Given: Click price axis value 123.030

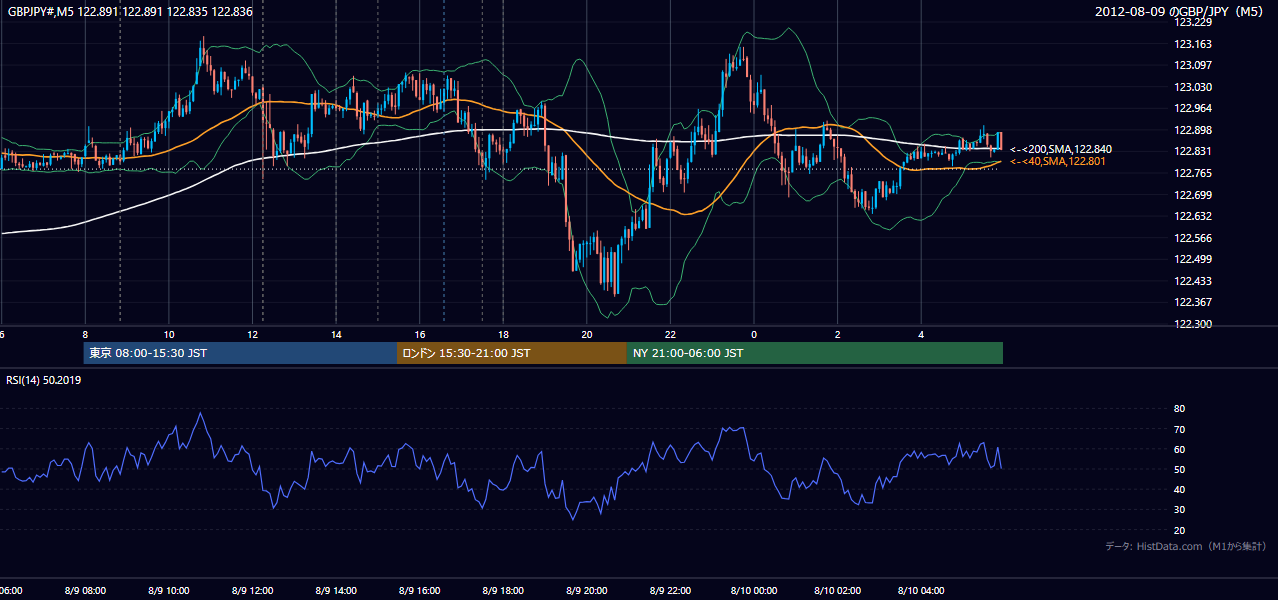Looking at the screenshot, I should tap(1194, 87).
